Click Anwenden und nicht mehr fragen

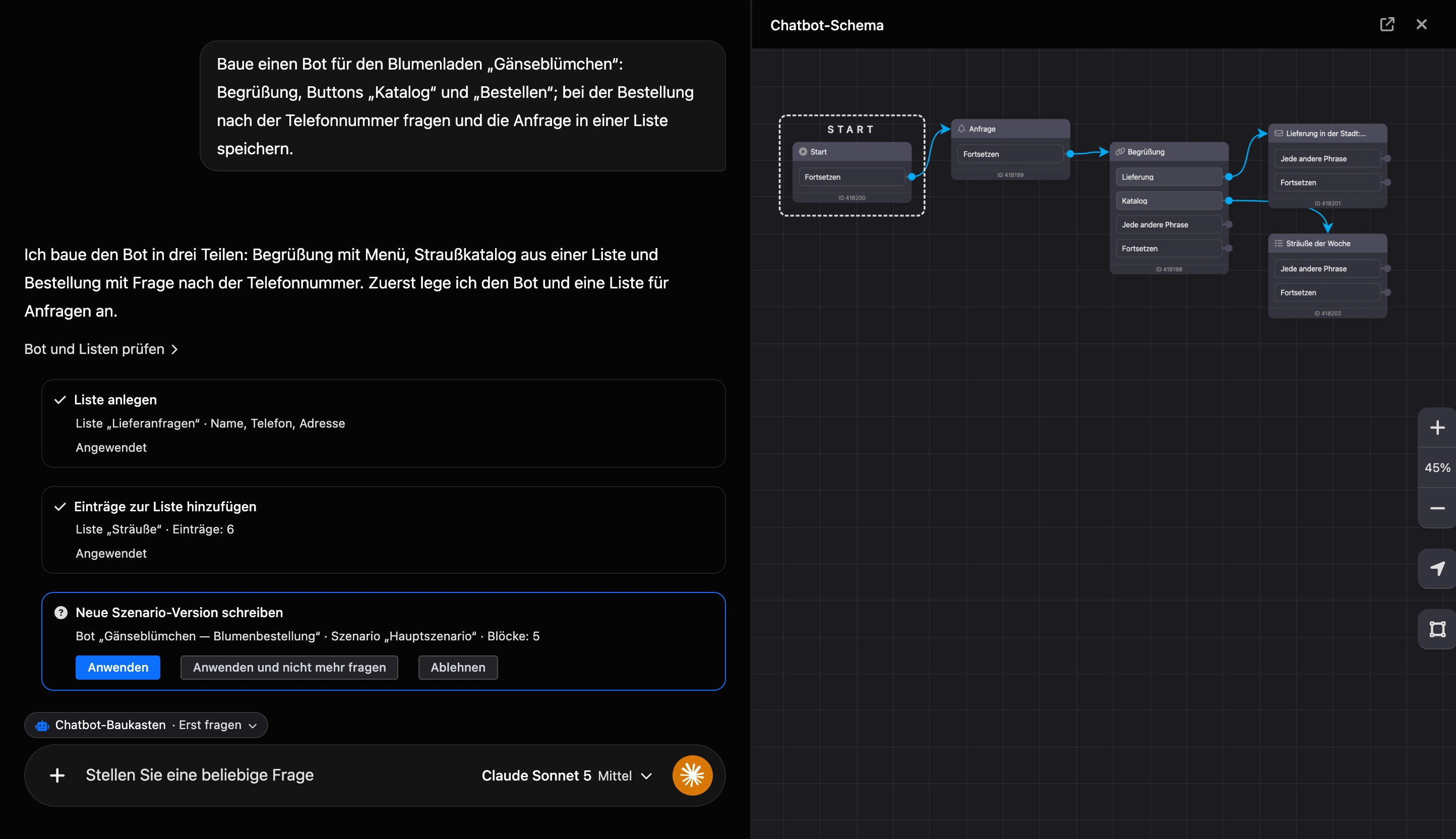[x=289, y=667]
